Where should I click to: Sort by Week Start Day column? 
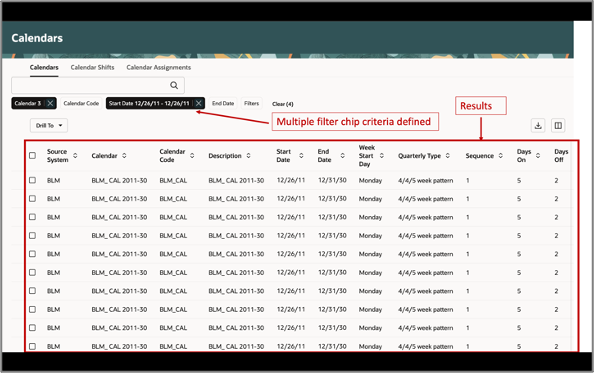(381, 156)
